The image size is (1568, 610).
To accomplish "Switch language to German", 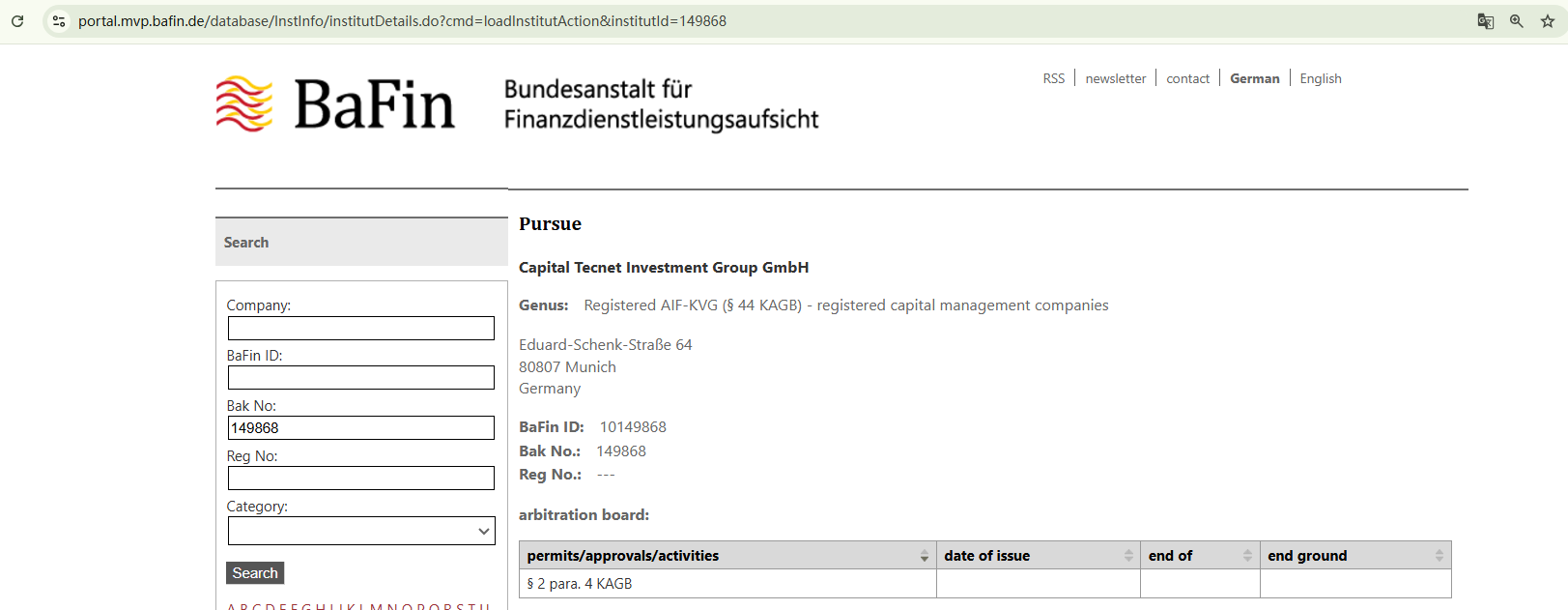I will point(1255,78).
